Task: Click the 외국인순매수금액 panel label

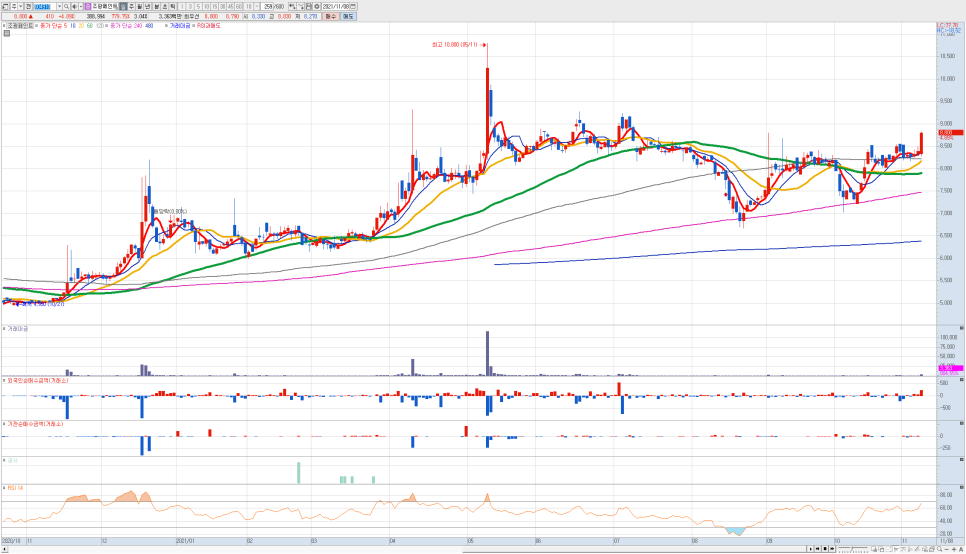Action: (38, 380)
